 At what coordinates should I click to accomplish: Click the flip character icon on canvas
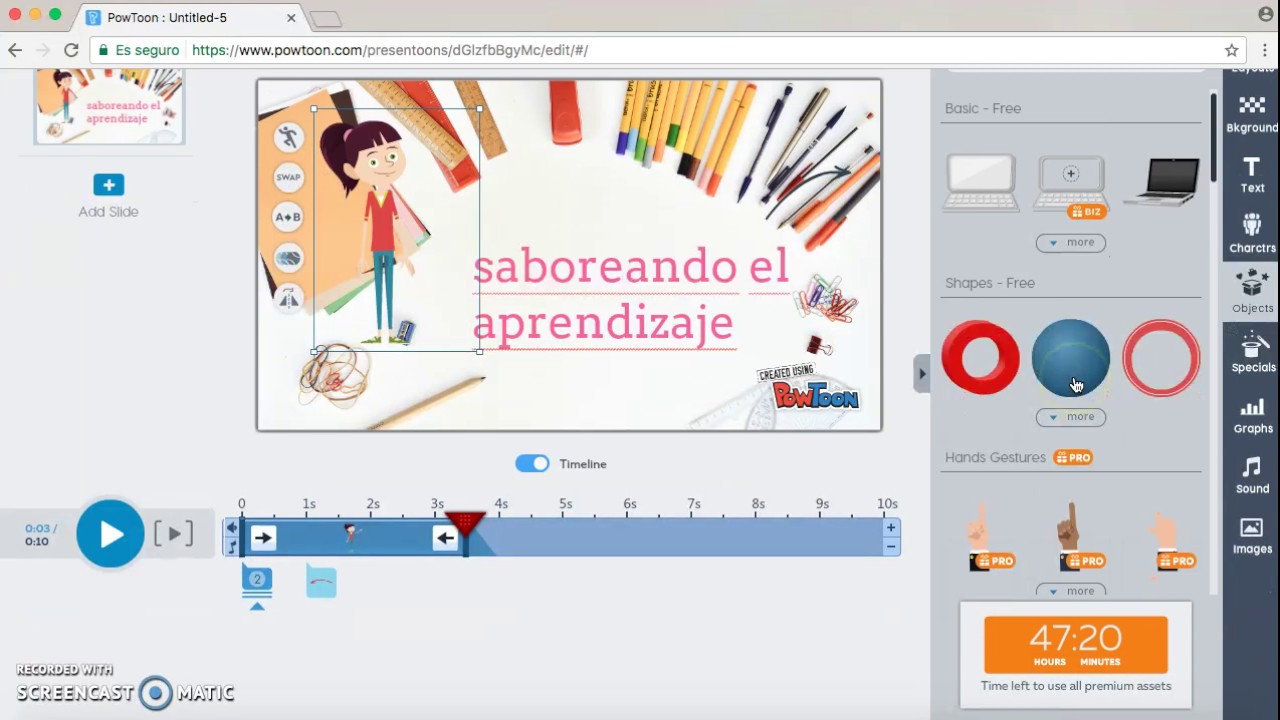pos(288,298)
